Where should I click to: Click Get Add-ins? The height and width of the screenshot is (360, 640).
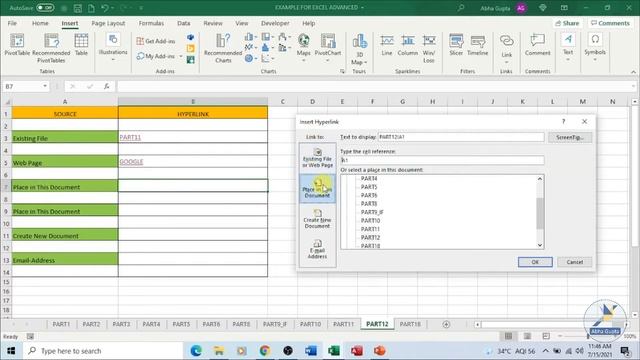pos(156,41)
